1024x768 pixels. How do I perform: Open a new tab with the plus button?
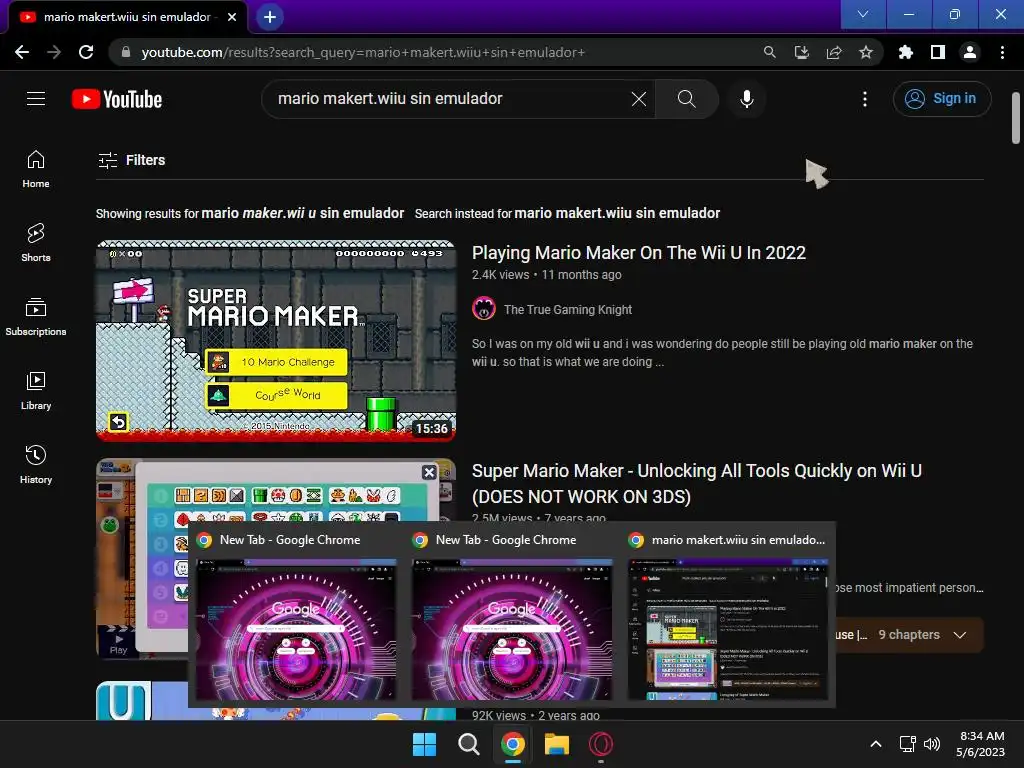[x=270, y=17]
